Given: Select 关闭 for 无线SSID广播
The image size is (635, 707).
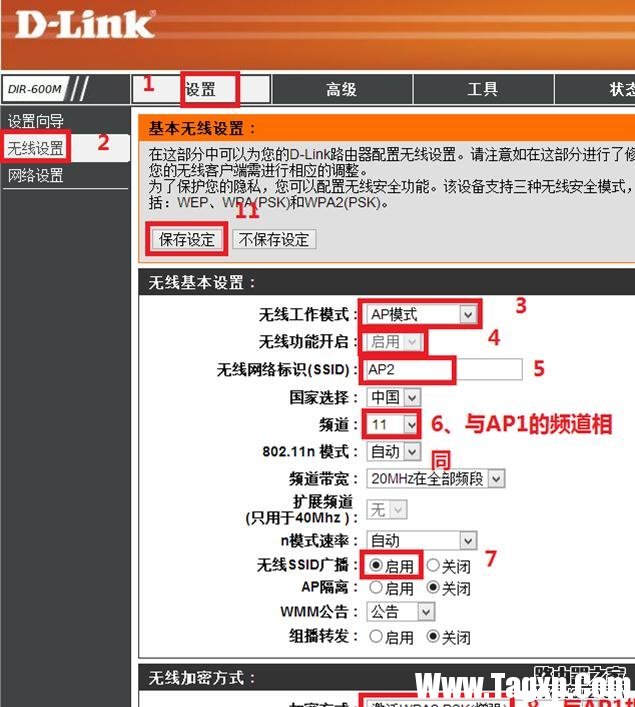Looking at the screenshot, I should tap(433, 565).
